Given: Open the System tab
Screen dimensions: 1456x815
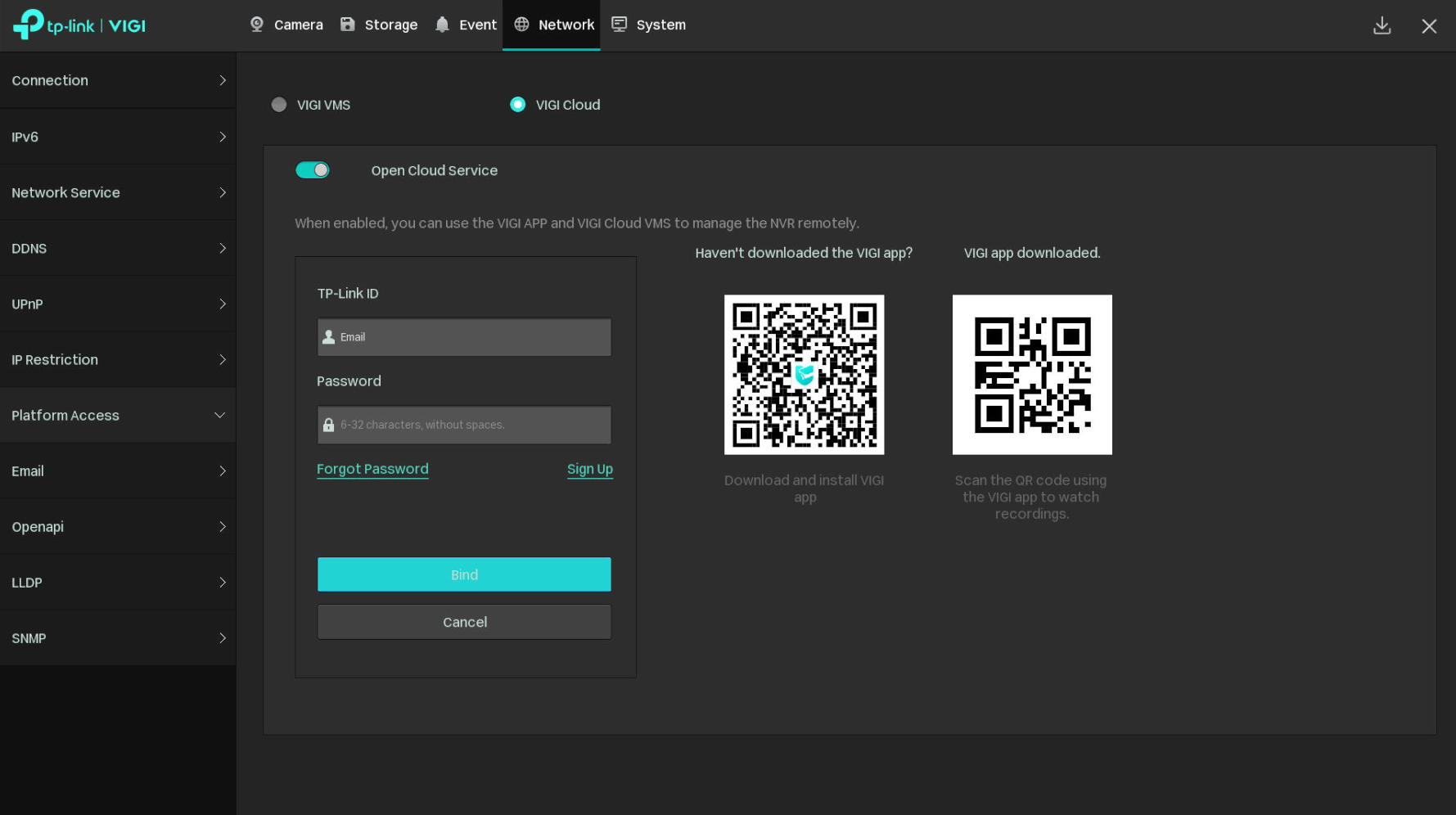Looking at the screenshot, I should (649, 25).
